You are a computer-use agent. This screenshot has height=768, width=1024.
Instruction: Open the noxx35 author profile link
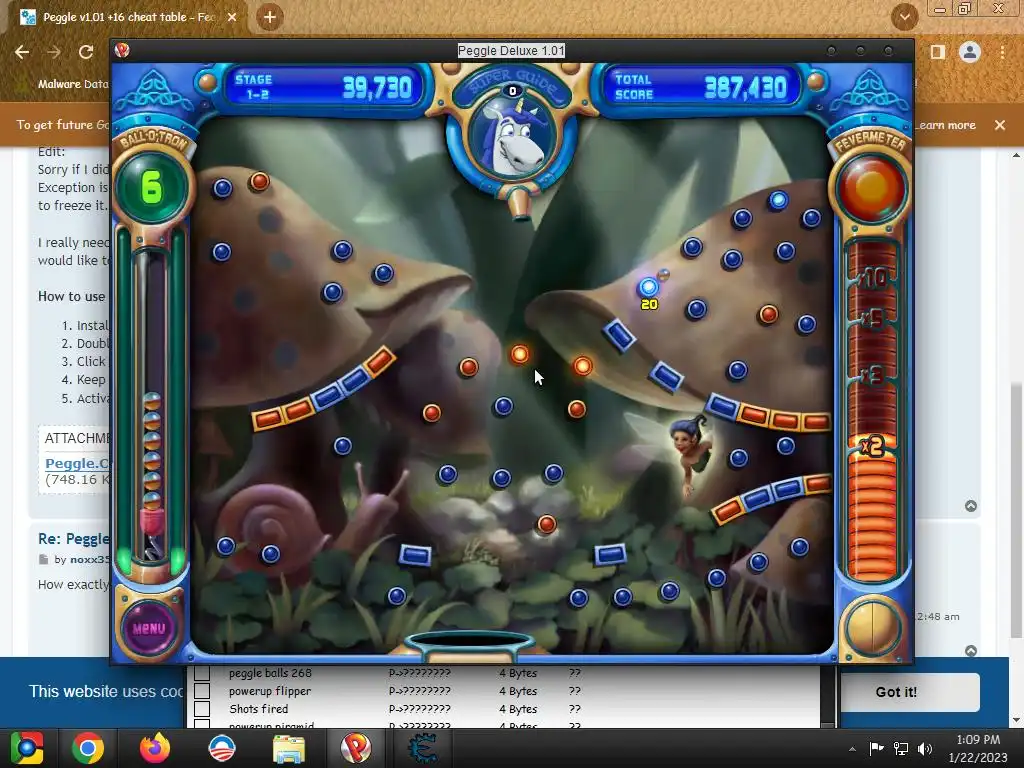89,560
